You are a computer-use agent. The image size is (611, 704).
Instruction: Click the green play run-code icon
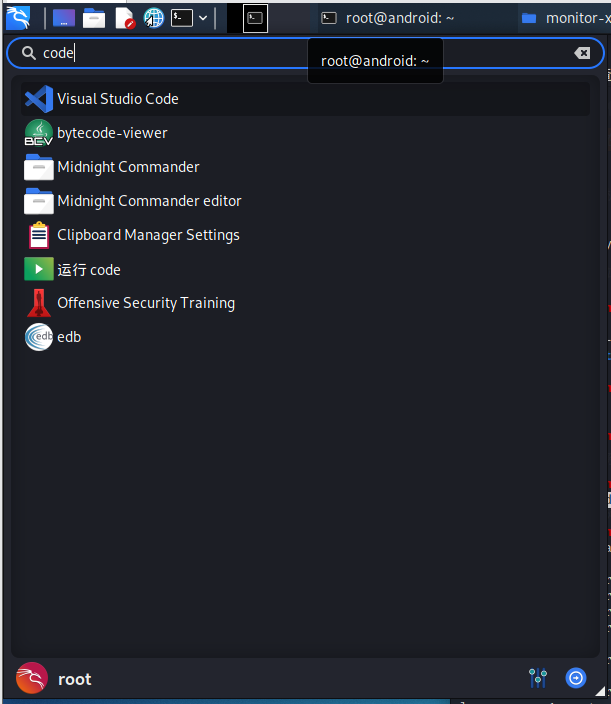tap(39, 269)
